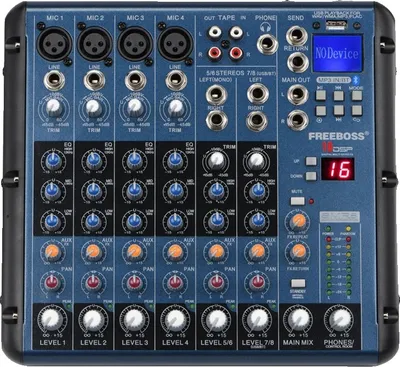Toggle the STANDBY button
This screenshot has width=400, height=367.
[x=298, y=283]
